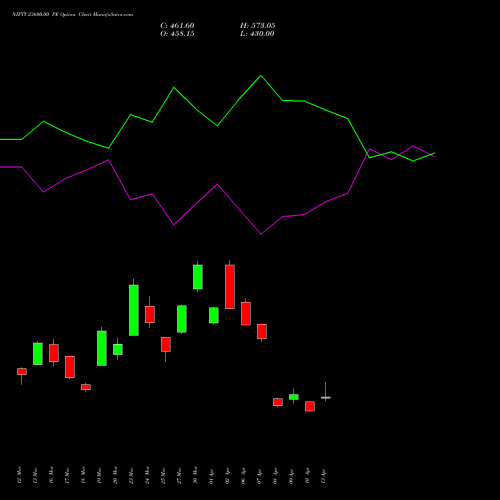Click the tall red candle above 02 Apr
This screenshot has width=500, height=500.
pyautogui.click(x=230, y=287)
